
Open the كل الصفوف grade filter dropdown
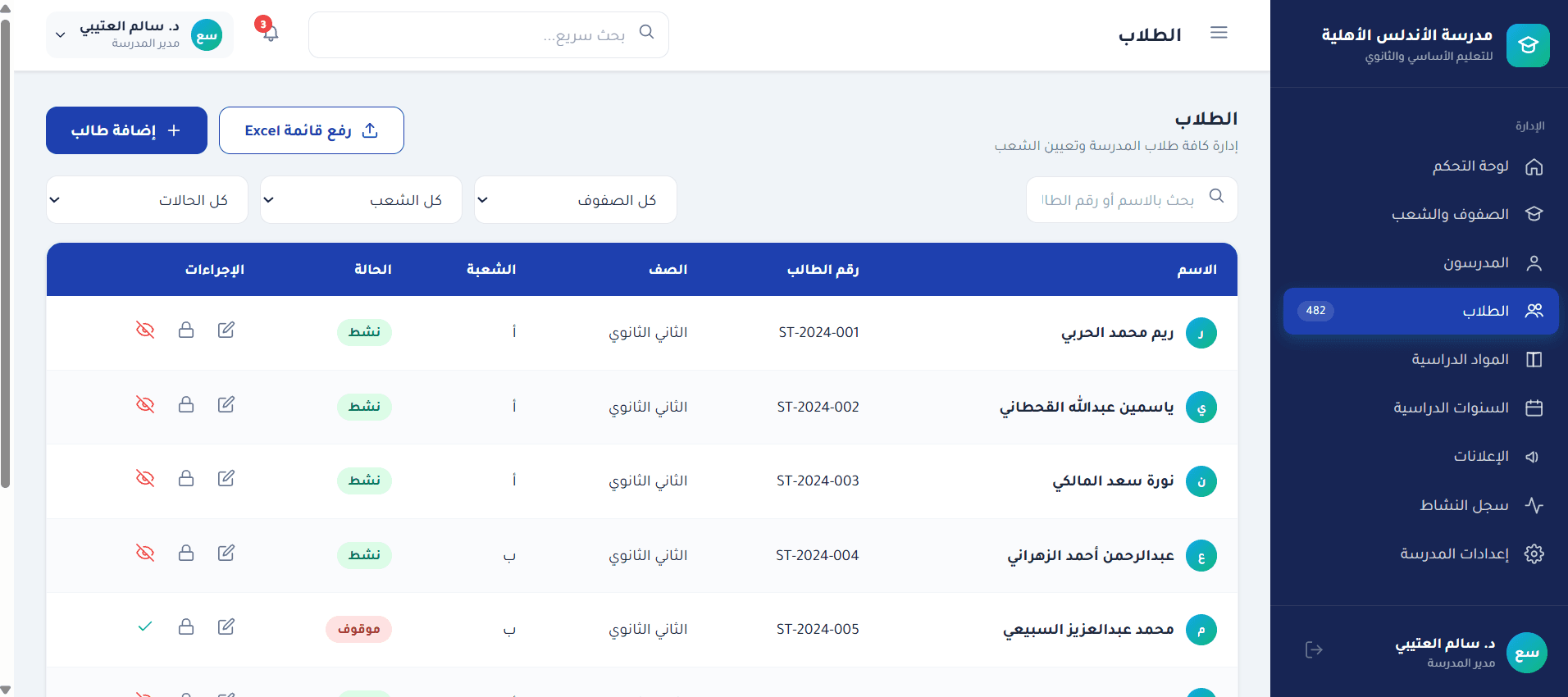coord(575,200)
